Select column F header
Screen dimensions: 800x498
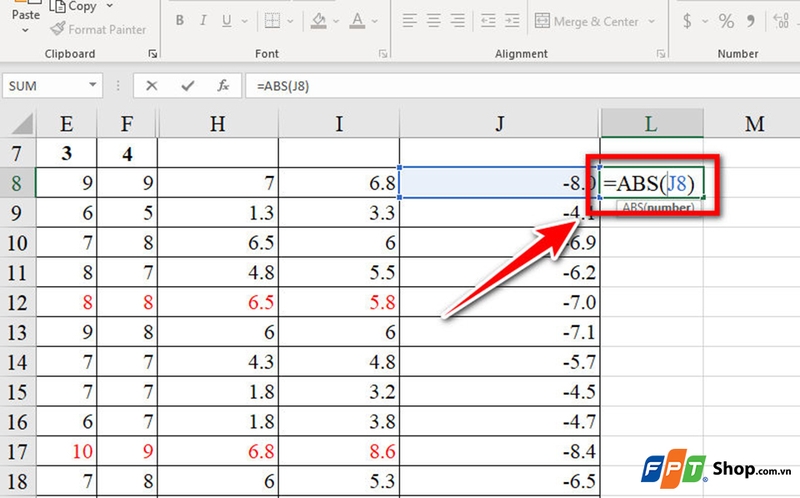coord(127,123)
